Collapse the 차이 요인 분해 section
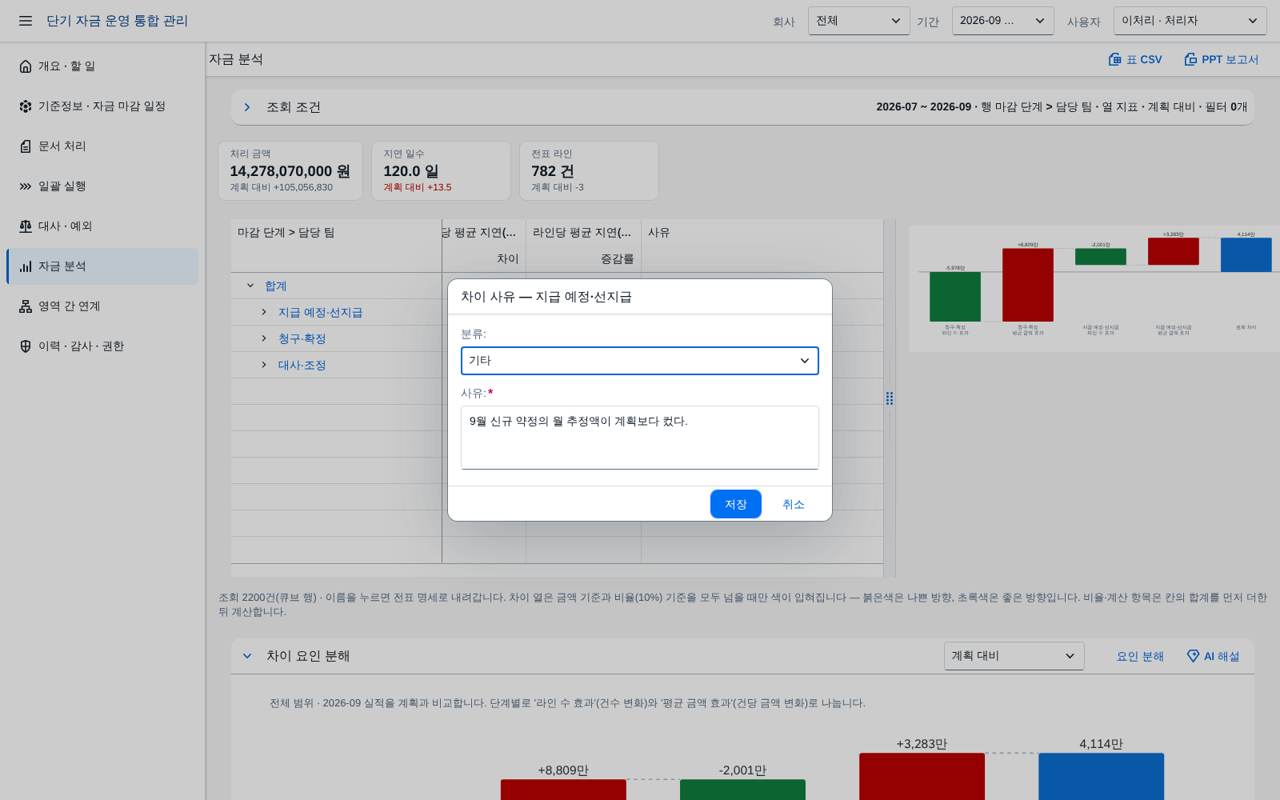 247,656
